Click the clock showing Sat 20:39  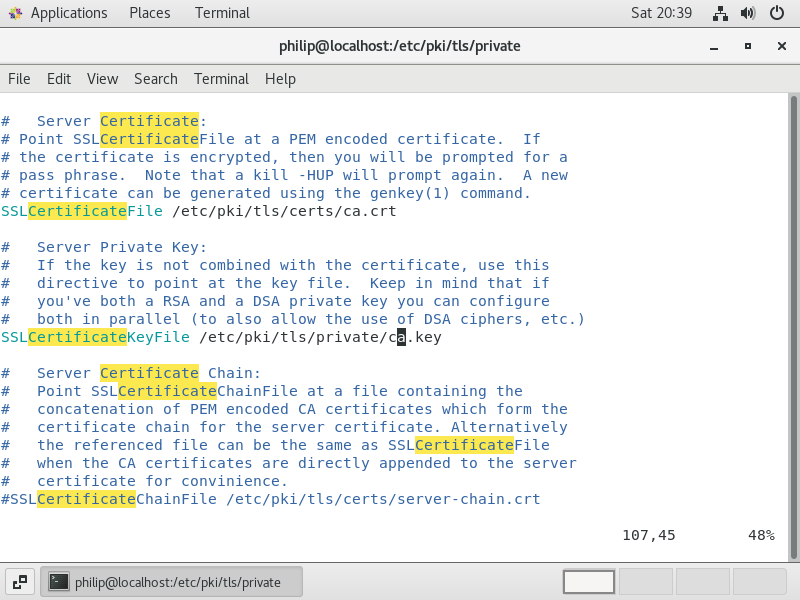[661, 13]
